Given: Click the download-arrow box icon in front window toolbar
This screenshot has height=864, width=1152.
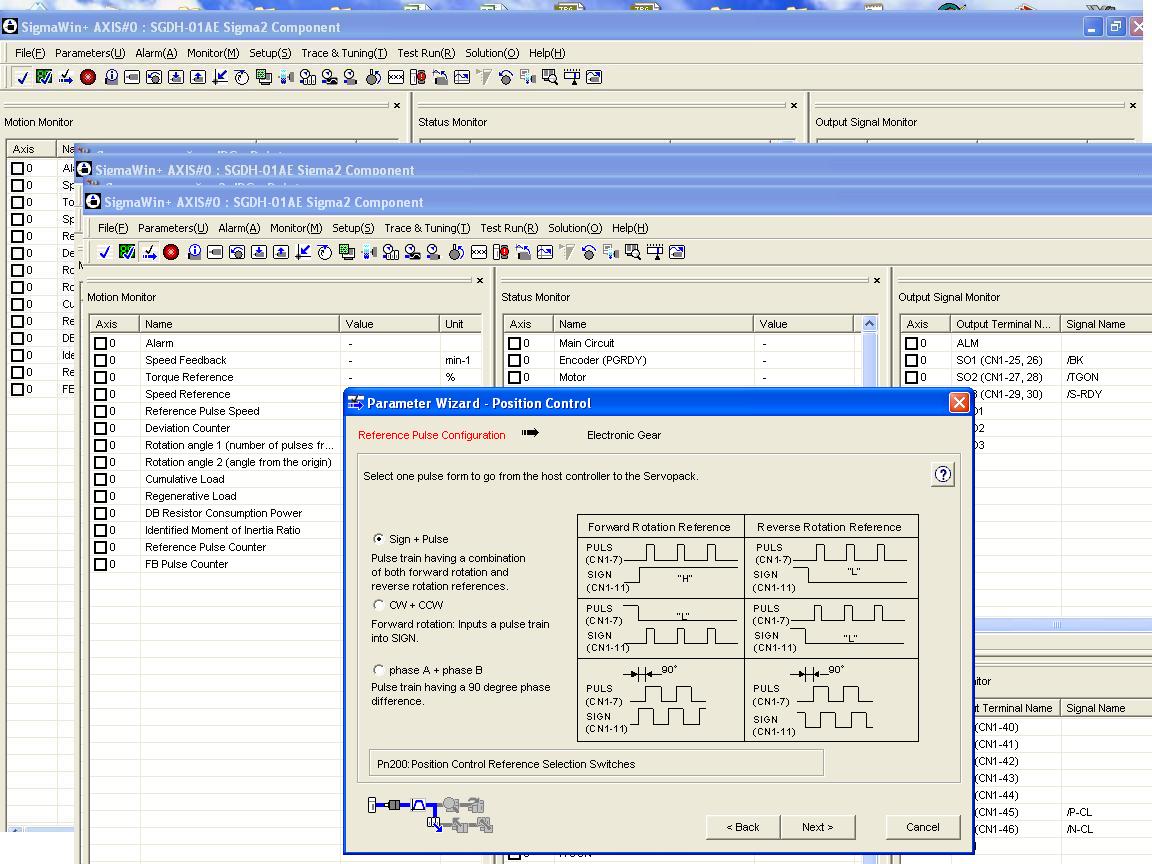Looking at the screenshot, I should coord(259,252).
